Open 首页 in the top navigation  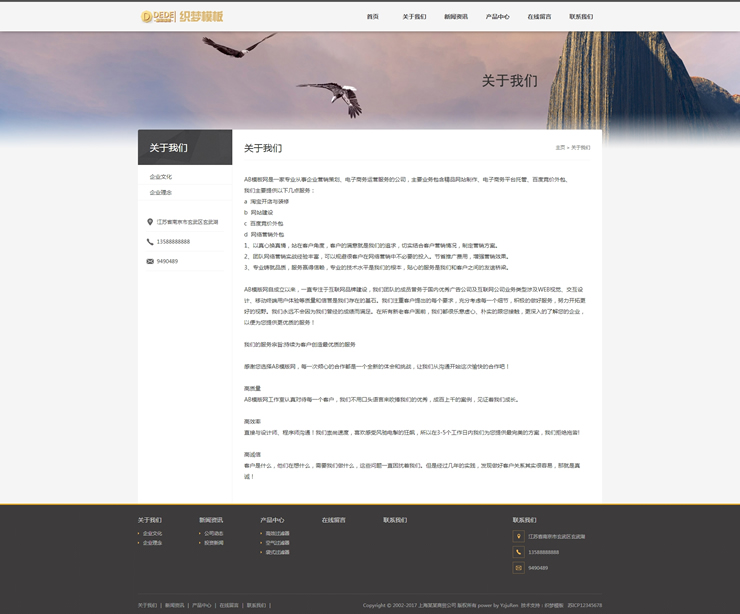click(373, 17)
